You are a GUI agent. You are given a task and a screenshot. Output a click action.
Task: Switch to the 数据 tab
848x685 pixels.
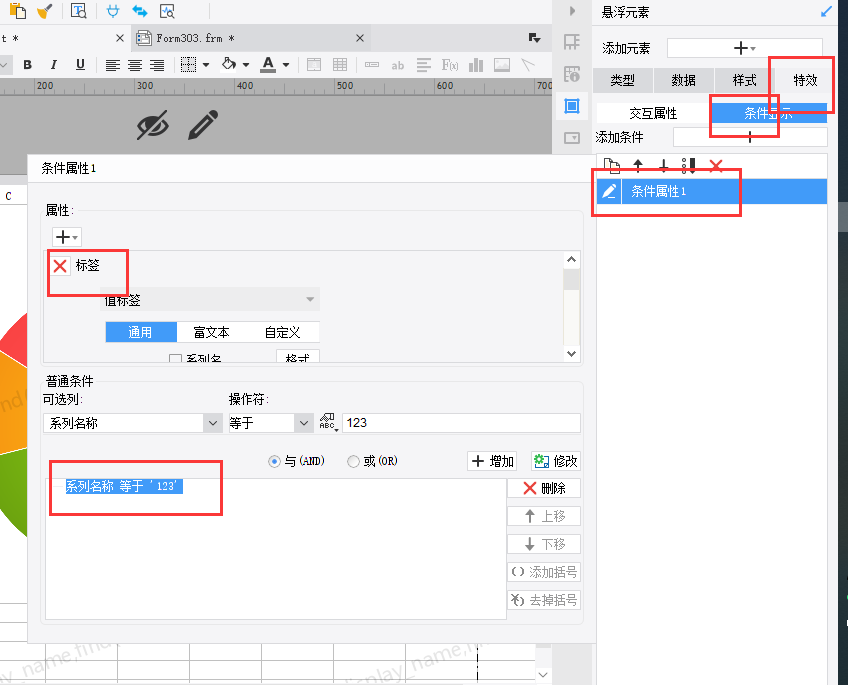tap(684, 81)
